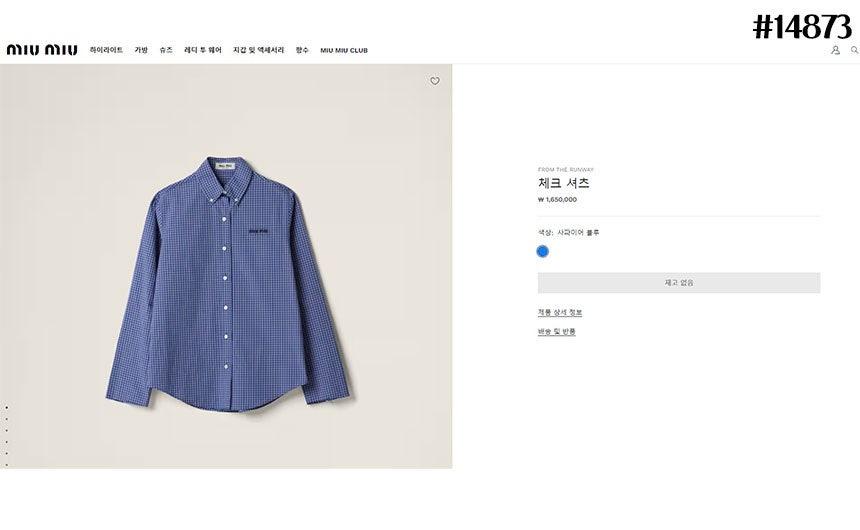Go to homepage via Miu Miu logo
Image resolution: width=860 pixels, height=530 pixels.
(x=42, y=50)
